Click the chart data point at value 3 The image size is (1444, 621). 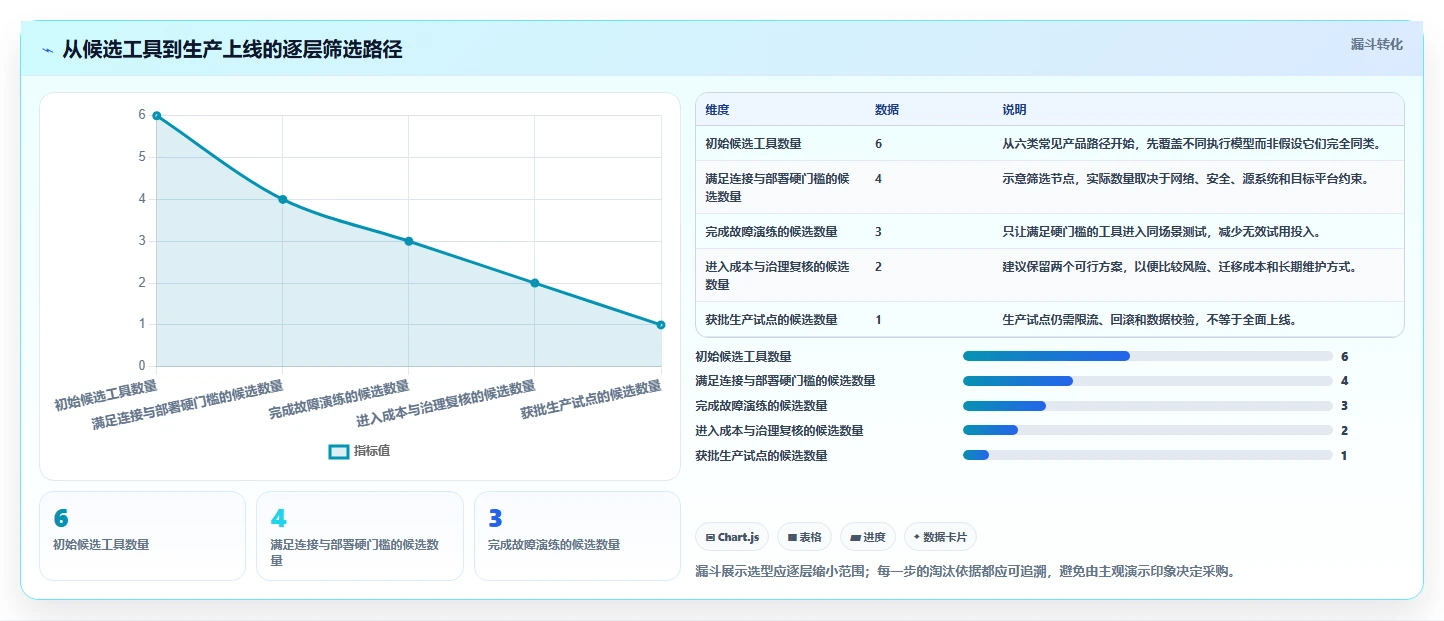click(x=409, y=241)
